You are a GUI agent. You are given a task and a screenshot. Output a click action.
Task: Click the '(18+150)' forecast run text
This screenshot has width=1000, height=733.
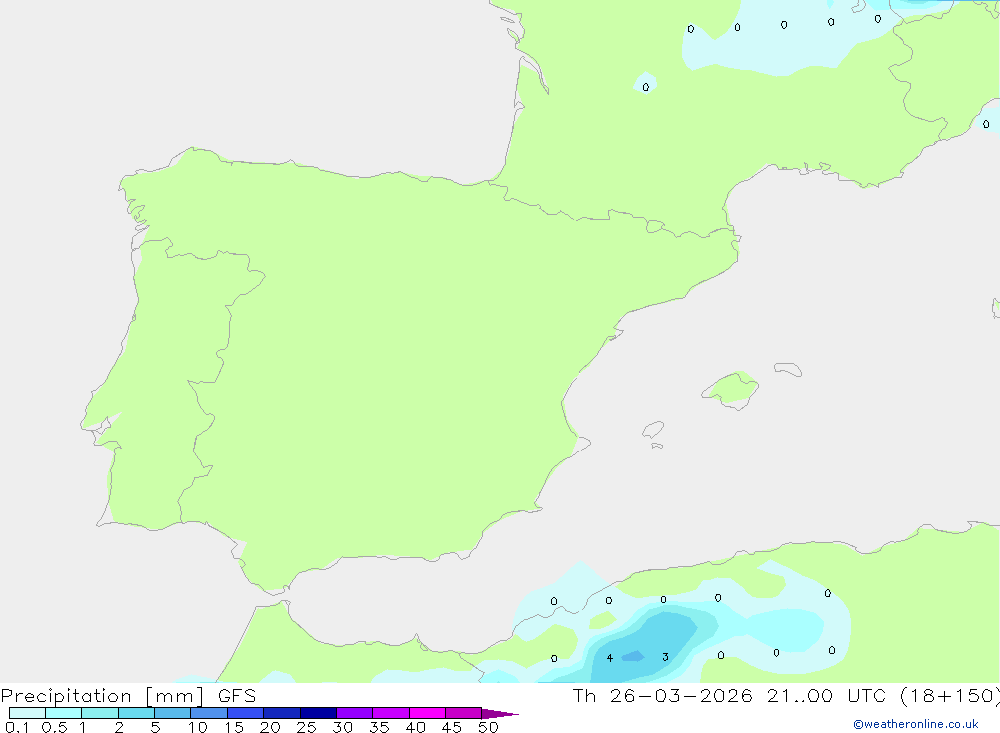[x=950, y=696]
